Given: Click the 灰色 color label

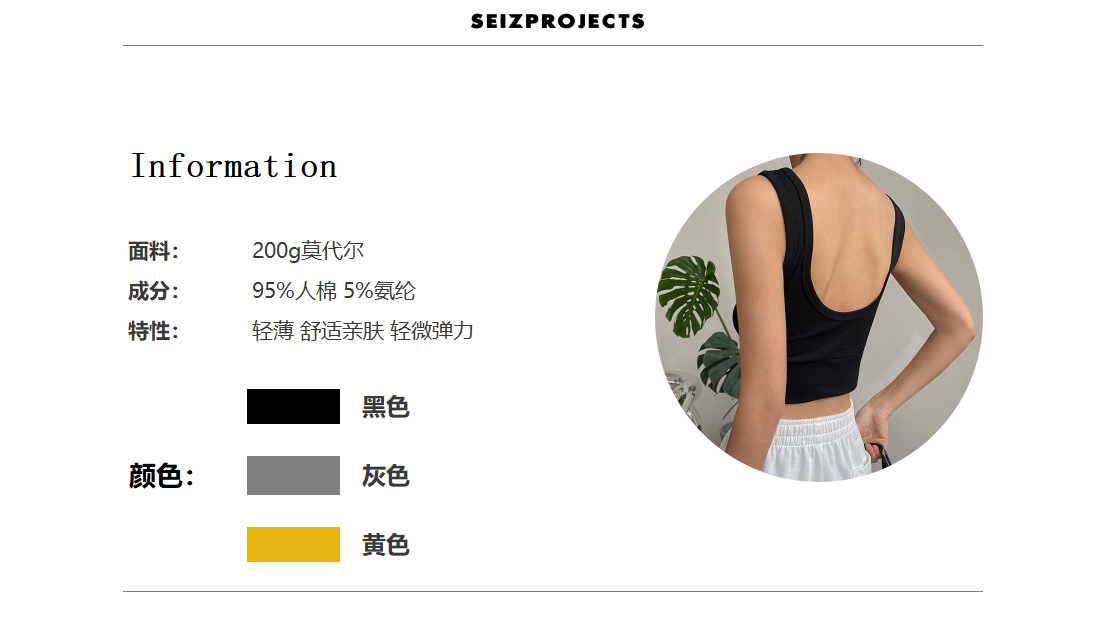Looking at the screenshot, I should [386, 476].
